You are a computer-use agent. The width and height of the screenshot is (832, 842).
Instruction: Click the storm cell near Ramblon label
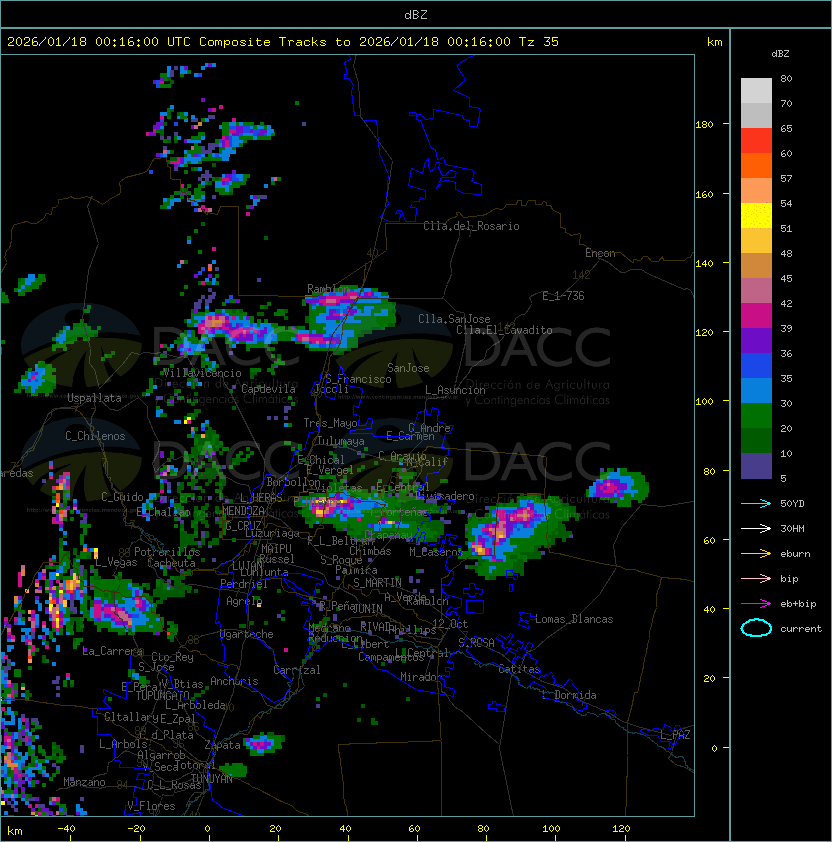pyautogui.click(x=350, y=318)
